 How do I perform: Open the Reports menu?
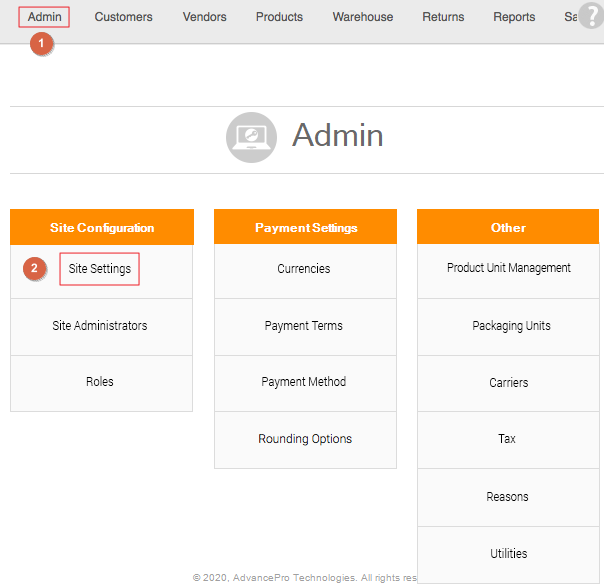[x=514, y=17]
